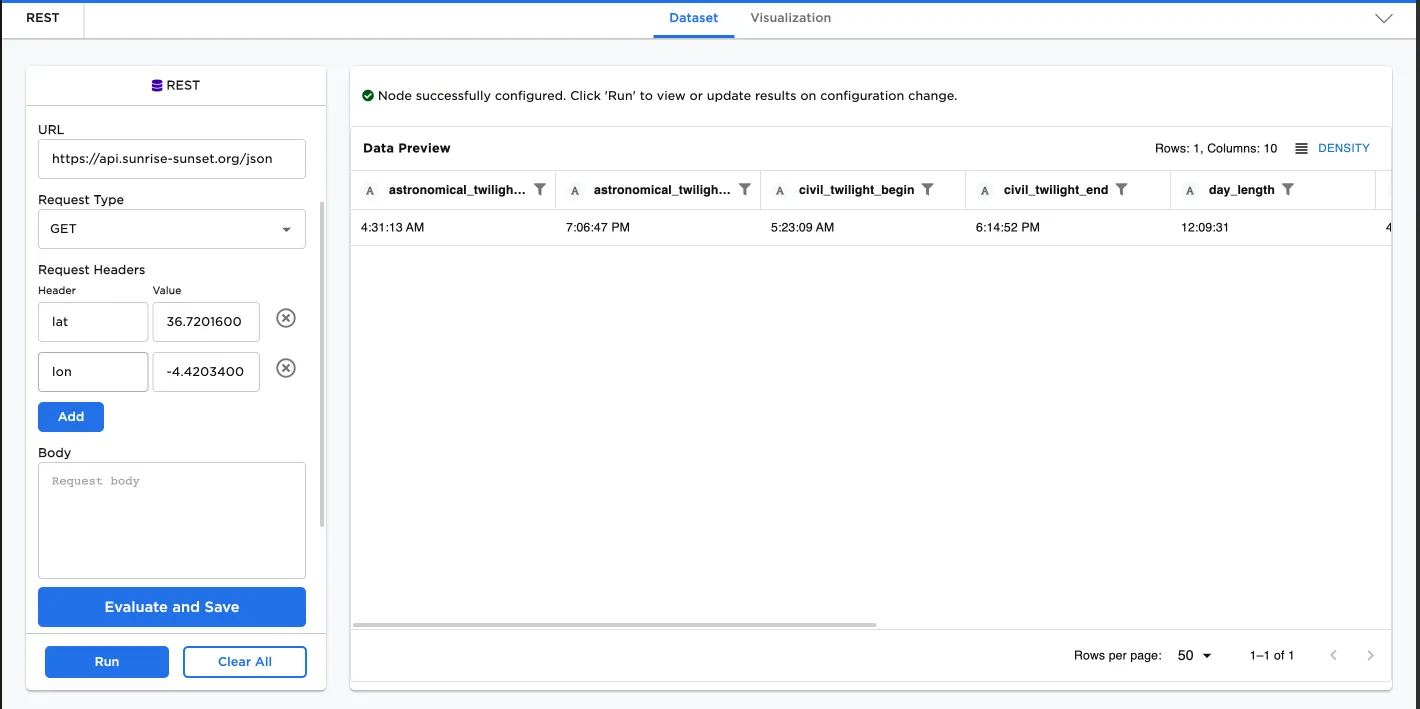Click the text-type 'A' icon on day_length
Screen dimensions: 1420x709
click(1189, 189)
